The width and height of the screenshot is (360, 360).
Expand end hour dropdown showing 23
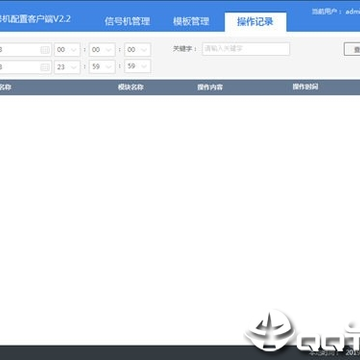tap(67, 67)
